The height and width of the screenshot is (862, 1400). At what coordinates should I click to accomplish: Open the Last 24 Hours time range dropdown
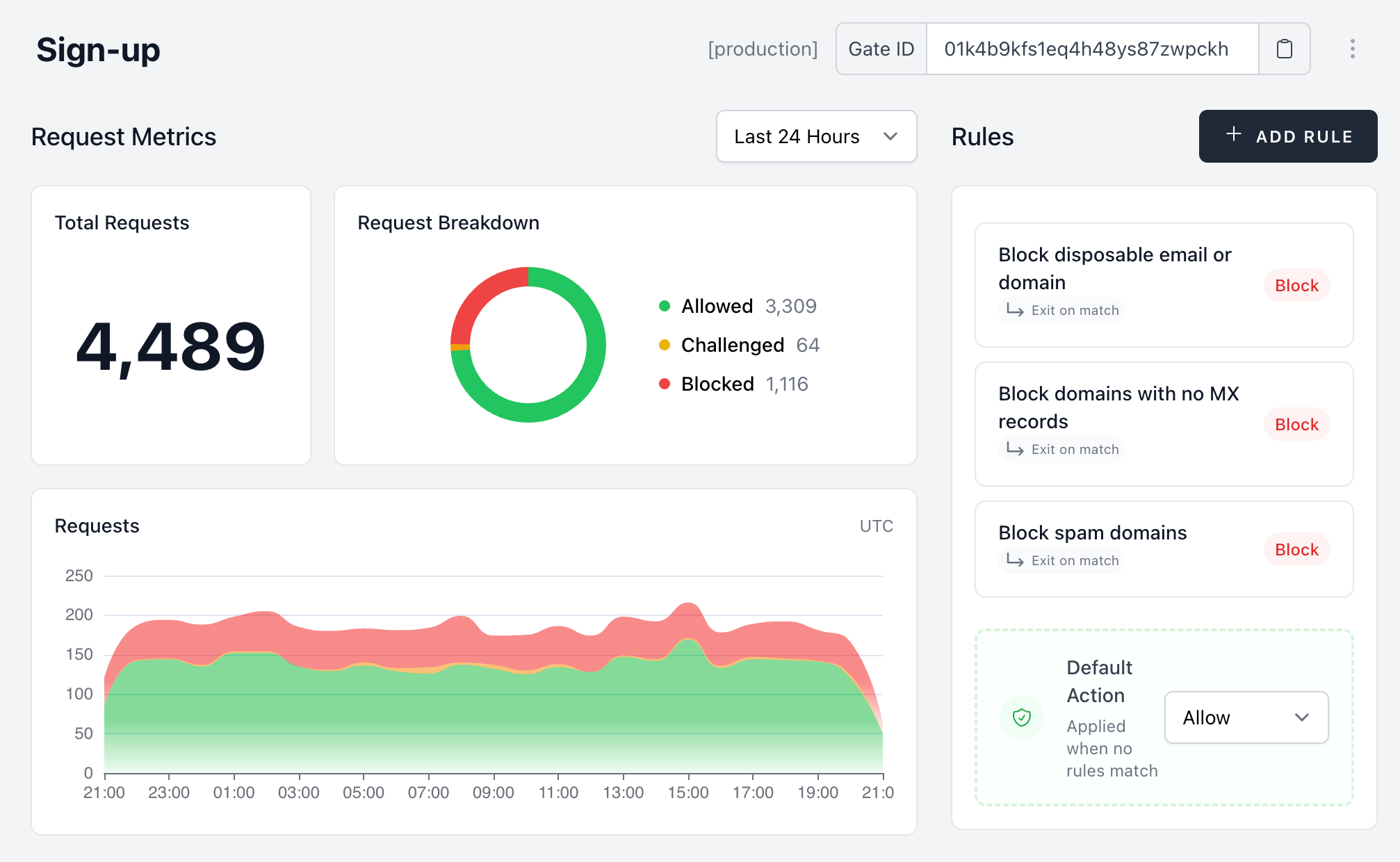tap(815, 136)
